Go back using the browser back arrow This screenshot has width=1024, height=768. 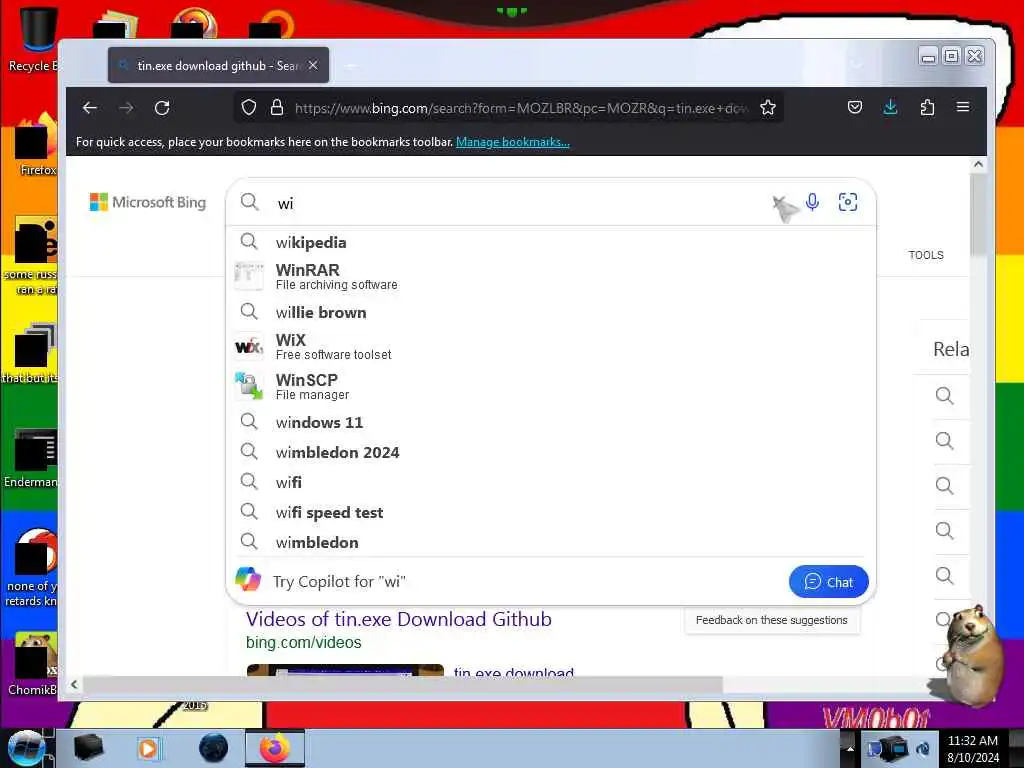pyautogui.click(x=90, y=108)
